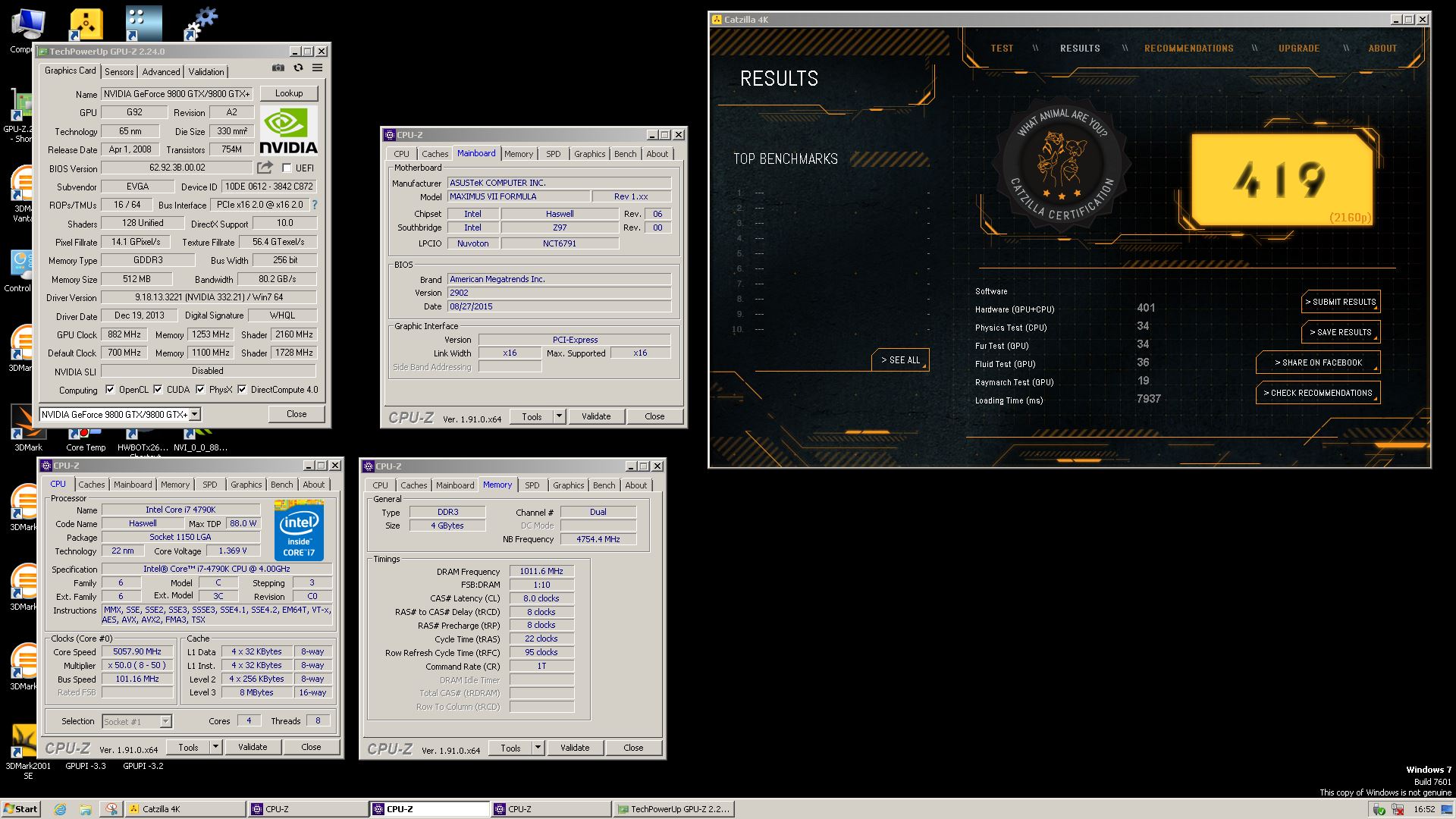Click the NVIDIA logo in GPU-Z
This screenshot has width=1456, height=819.
[288, 130]
